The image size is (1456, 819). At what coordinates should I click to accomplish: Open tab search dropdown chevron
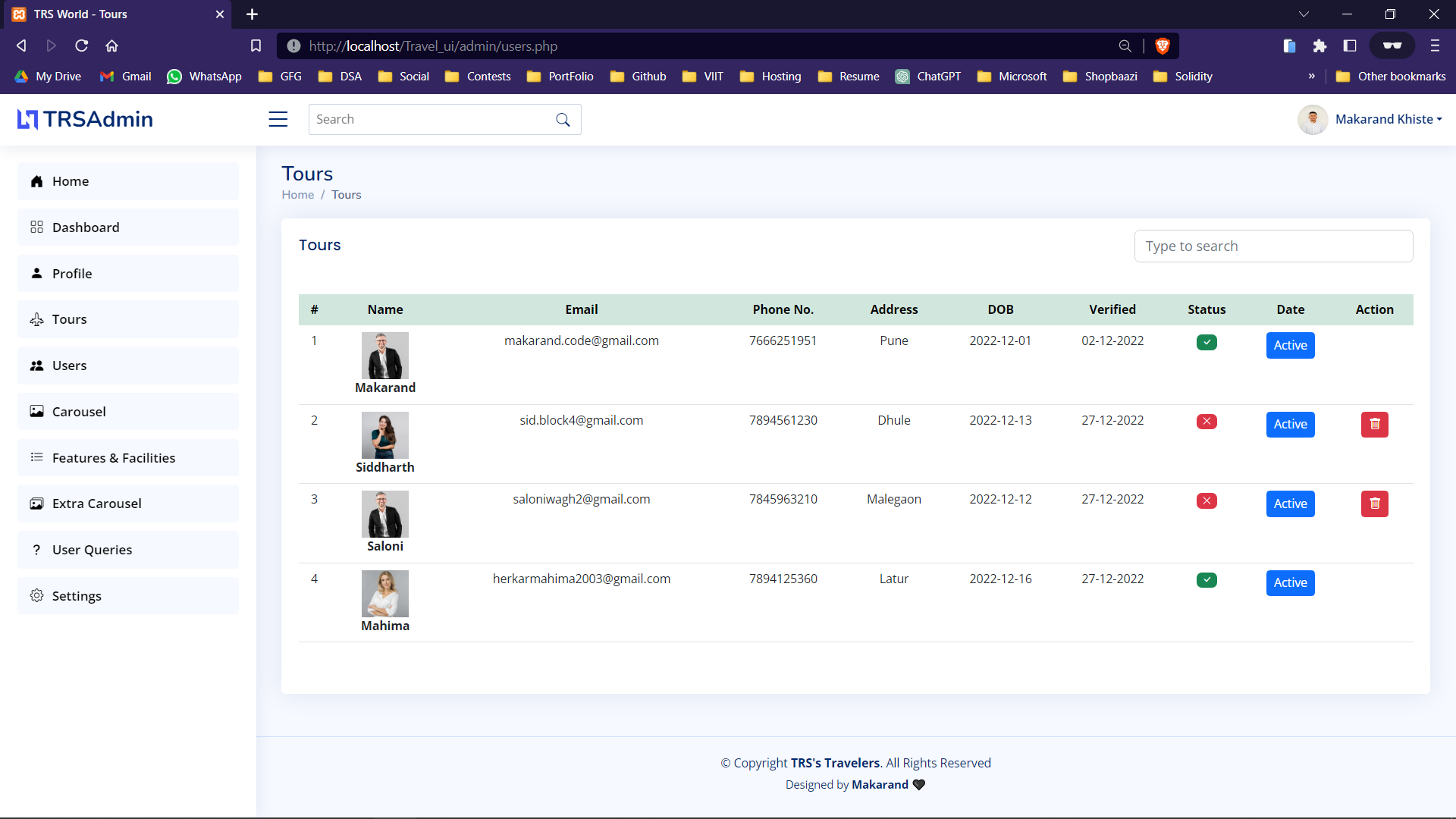pos(1304,14)
